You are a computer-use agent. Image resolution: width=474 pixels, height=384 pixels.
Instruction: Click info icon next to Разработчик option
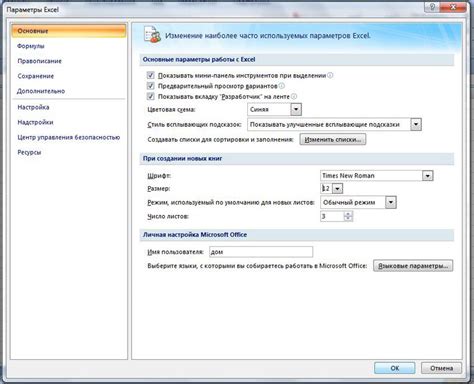(294, 97)
